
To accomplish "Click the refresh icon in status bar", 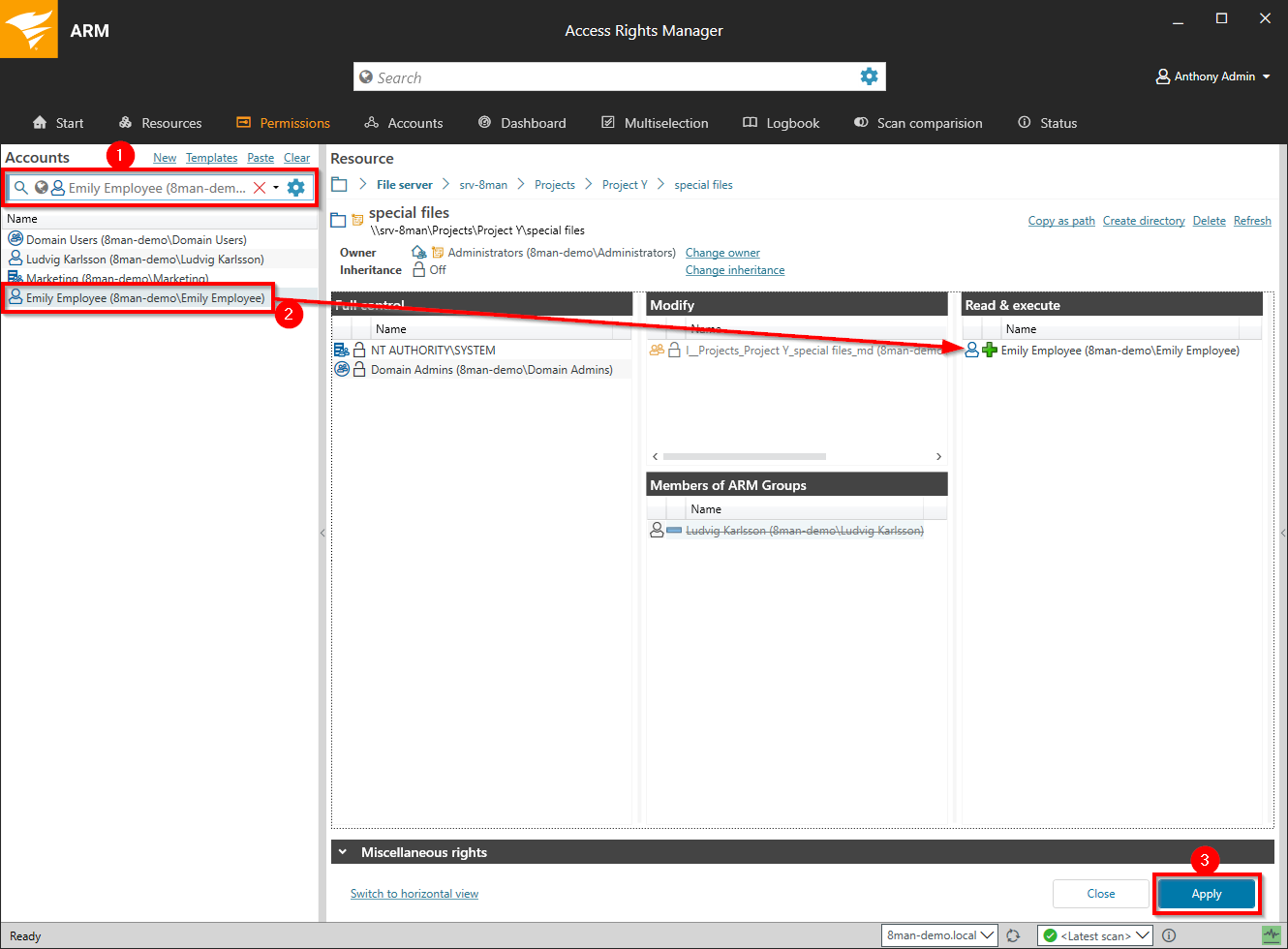I will 1013,935.
